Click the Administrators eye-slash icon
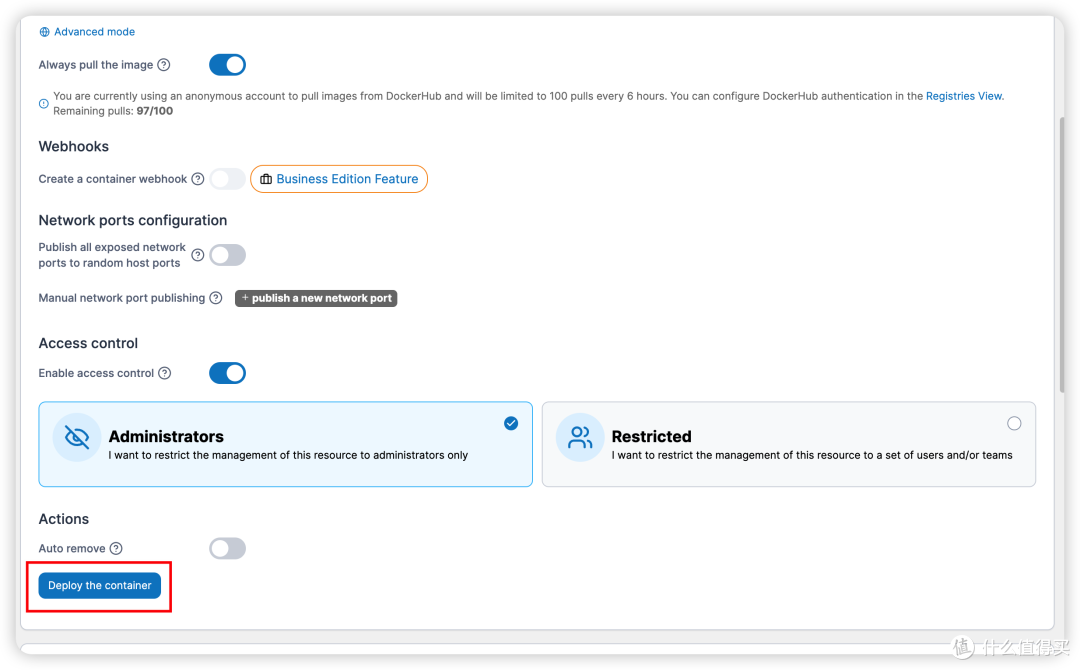 coord(77,437)
